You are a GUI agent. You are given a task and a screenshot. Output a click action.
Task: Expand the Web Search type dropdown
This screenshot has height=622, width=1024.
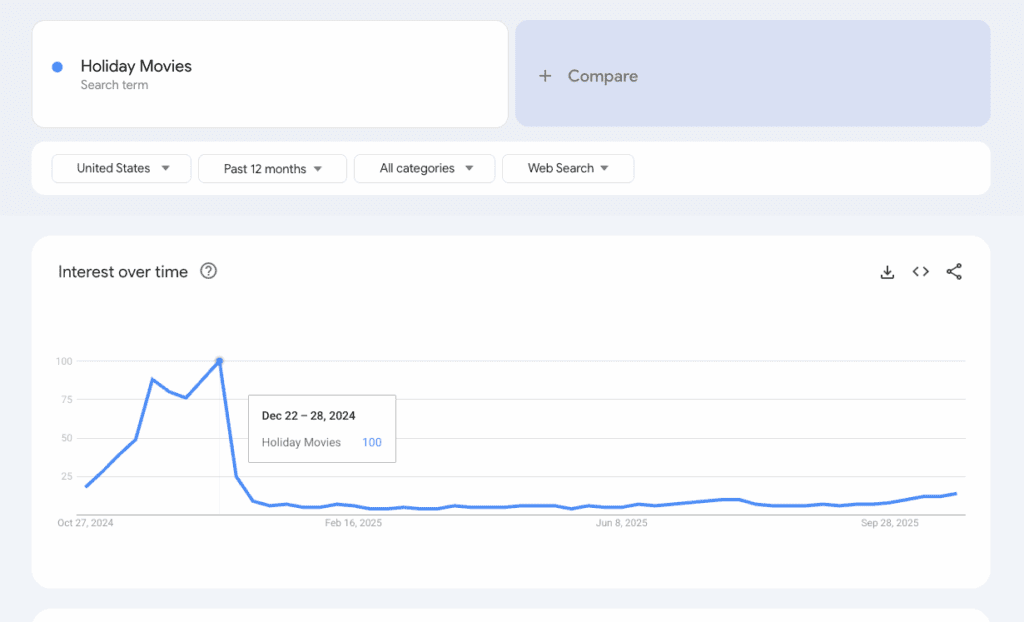pos(567,168)
